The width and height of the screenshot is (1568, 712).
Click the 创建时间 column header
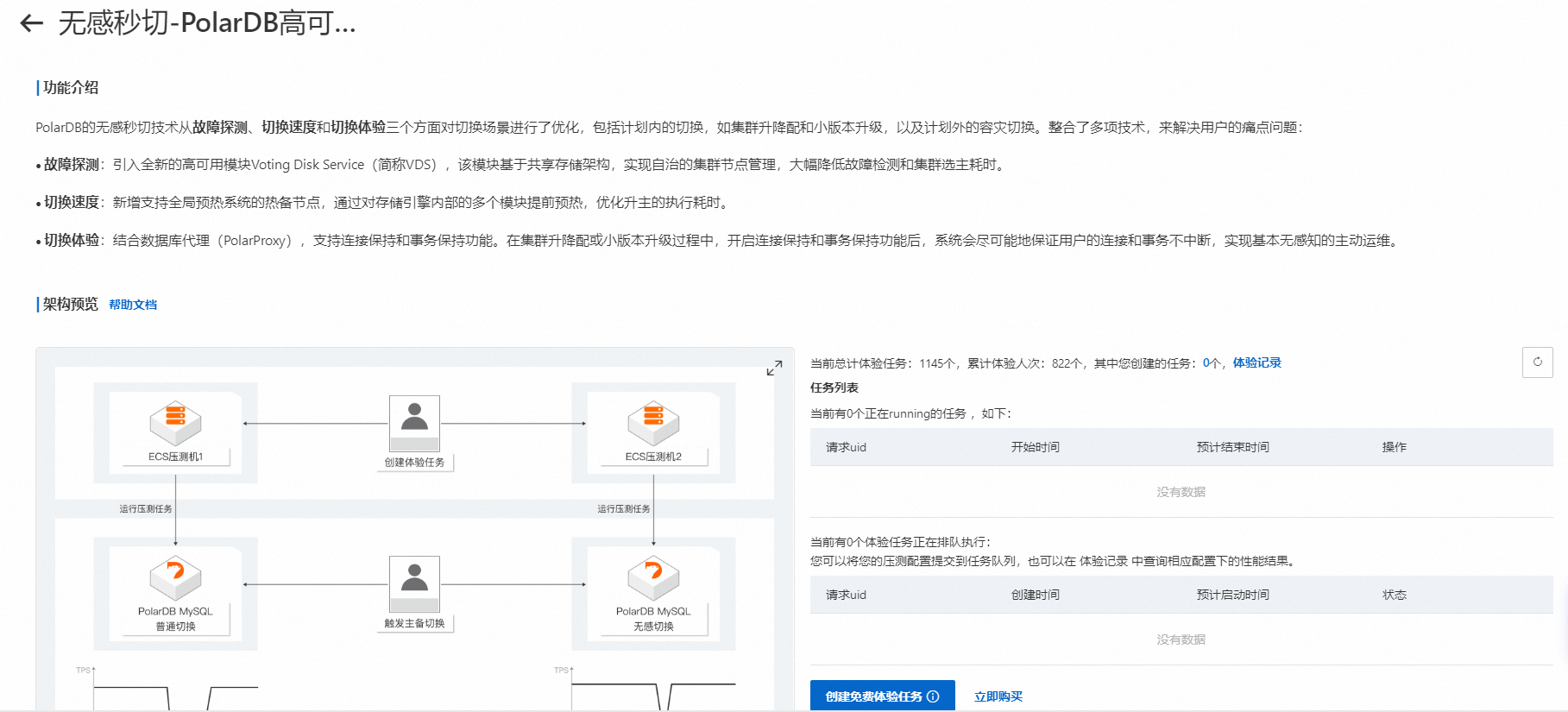1035,595
